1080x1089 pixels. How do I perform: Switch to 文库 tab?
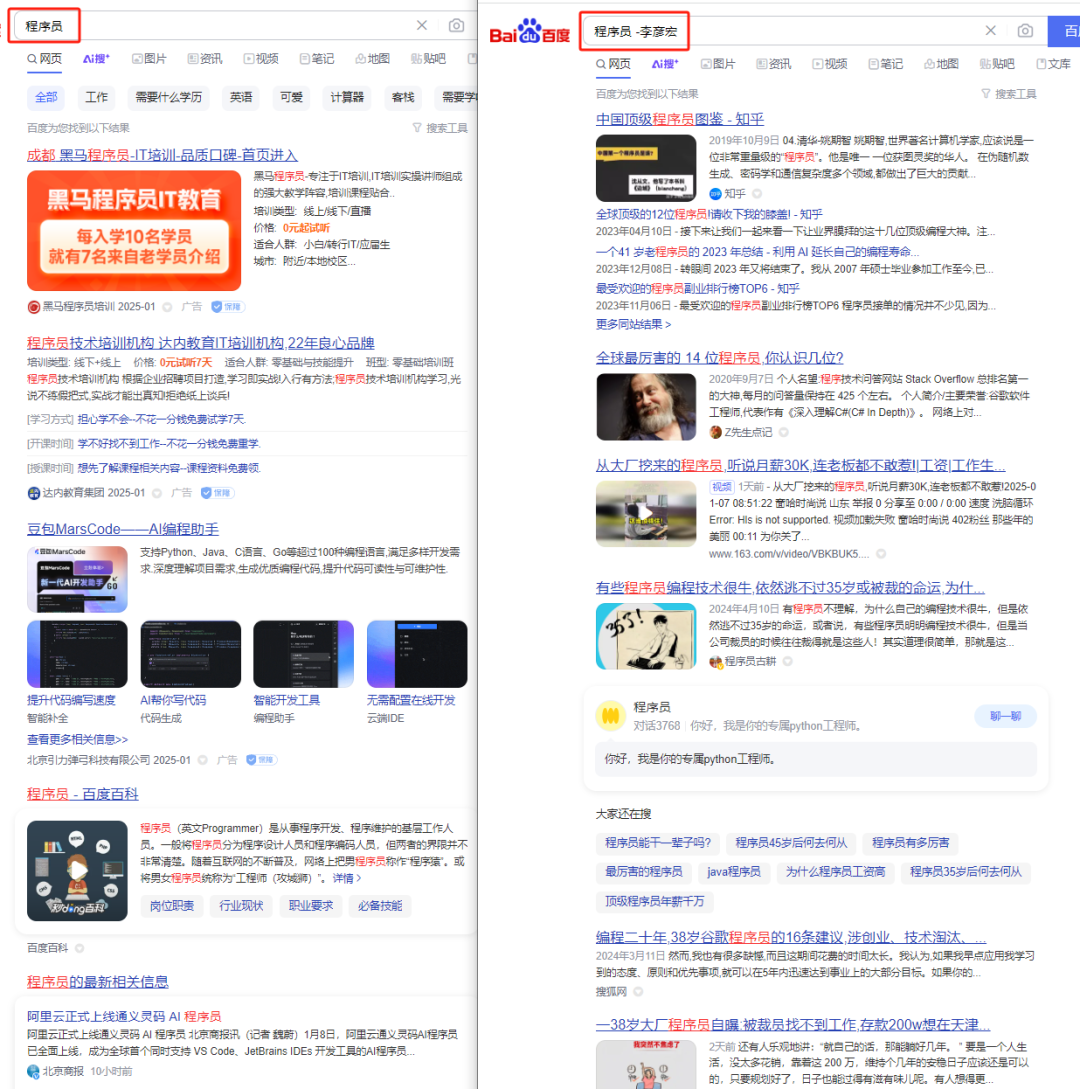pyautogui.click(x=1053, y=64)
